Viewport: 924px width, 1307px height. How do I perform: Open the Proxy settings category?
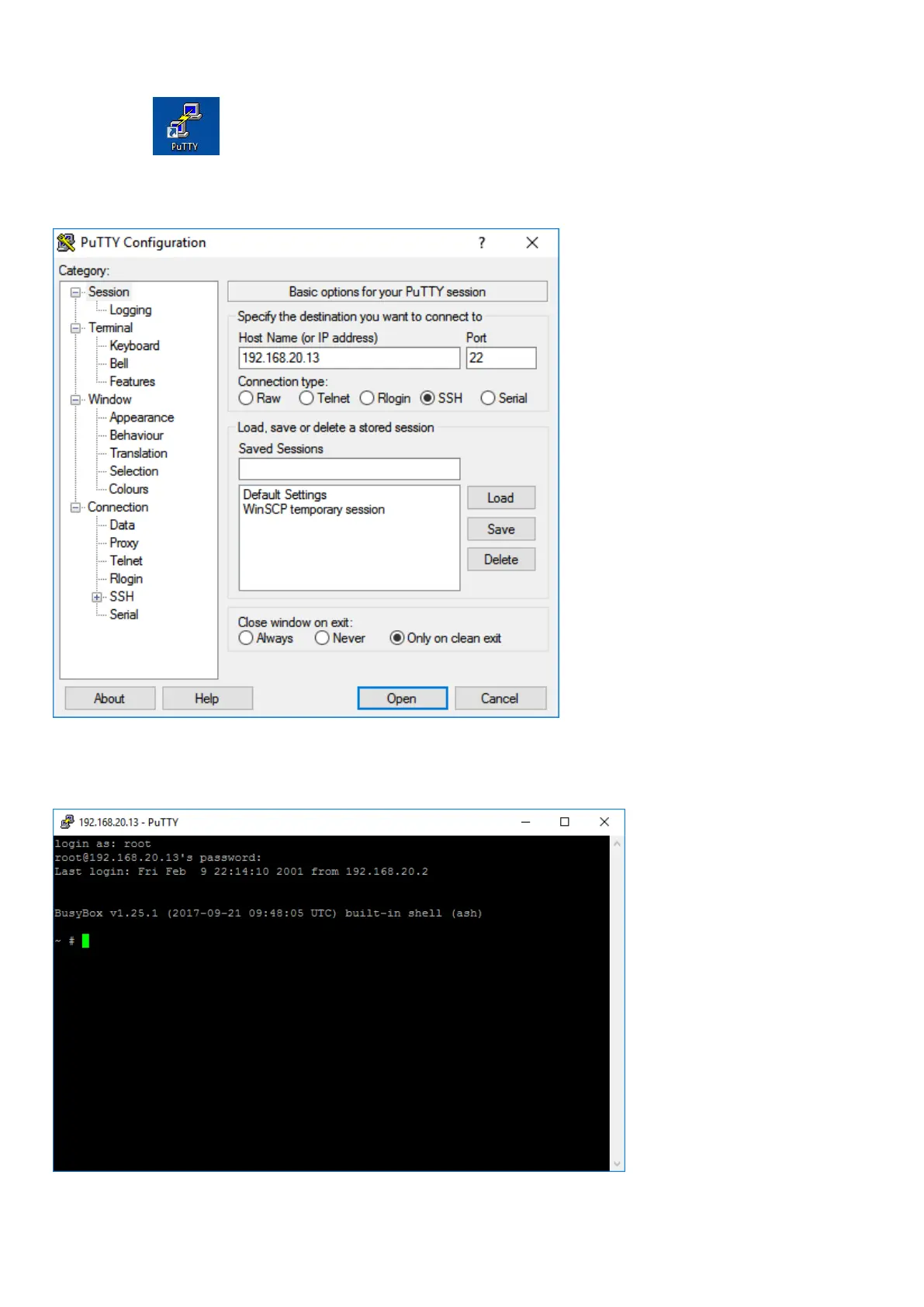(123, 543)
